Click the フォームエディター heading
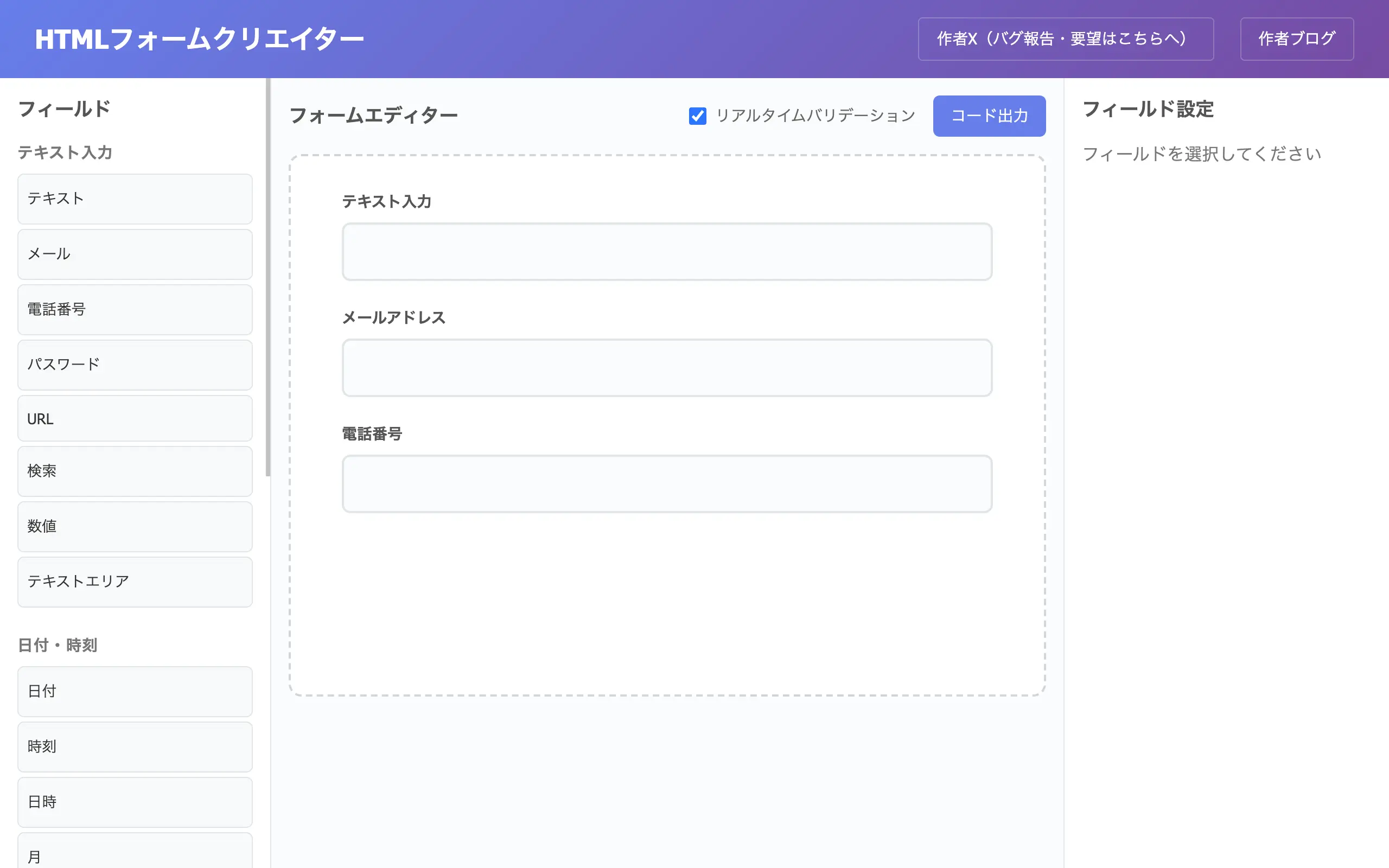This screenshot has height=868, width=1389. [374, 116]
